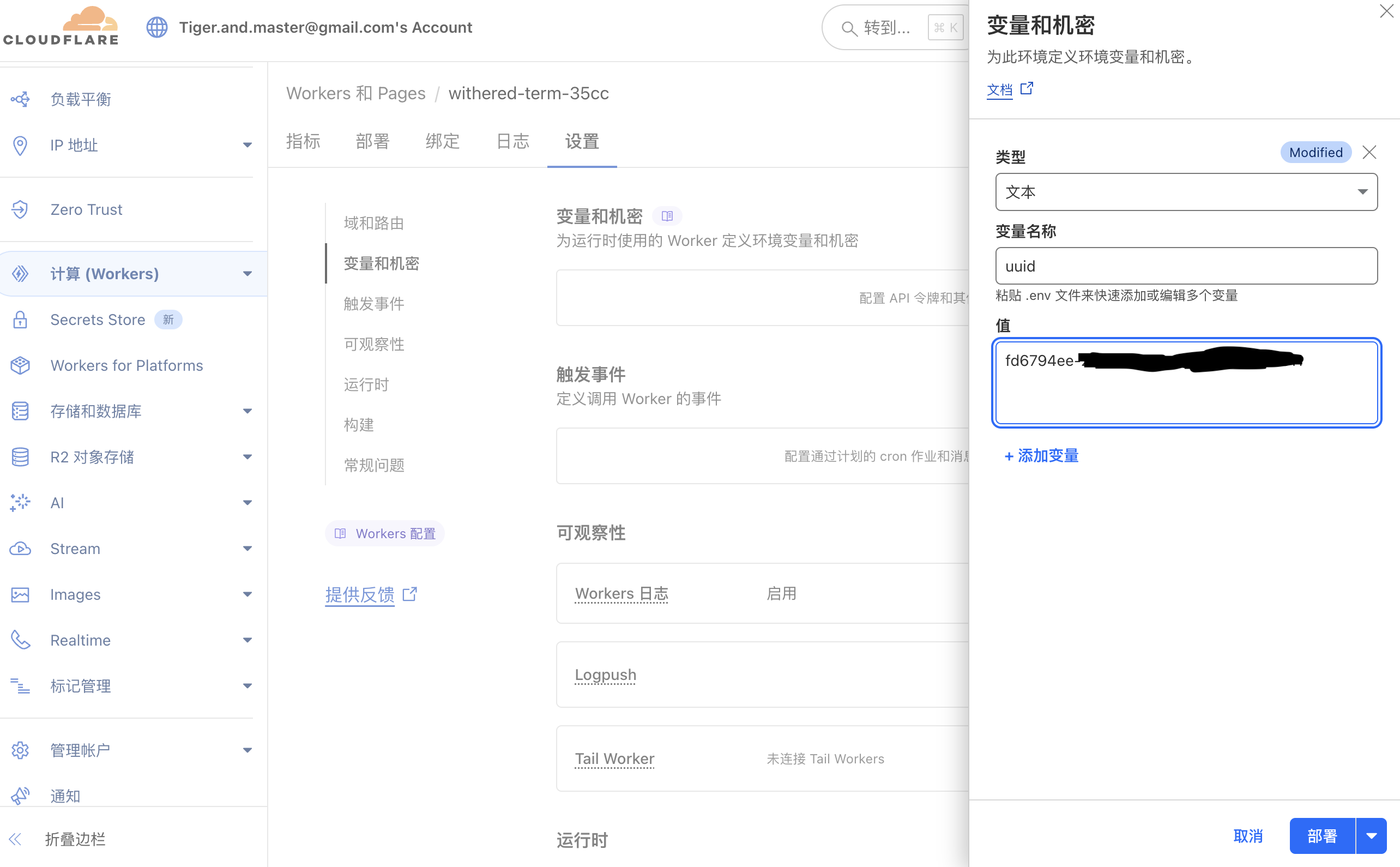Click the IP 地址 location pin icon

tap(20, 145)
